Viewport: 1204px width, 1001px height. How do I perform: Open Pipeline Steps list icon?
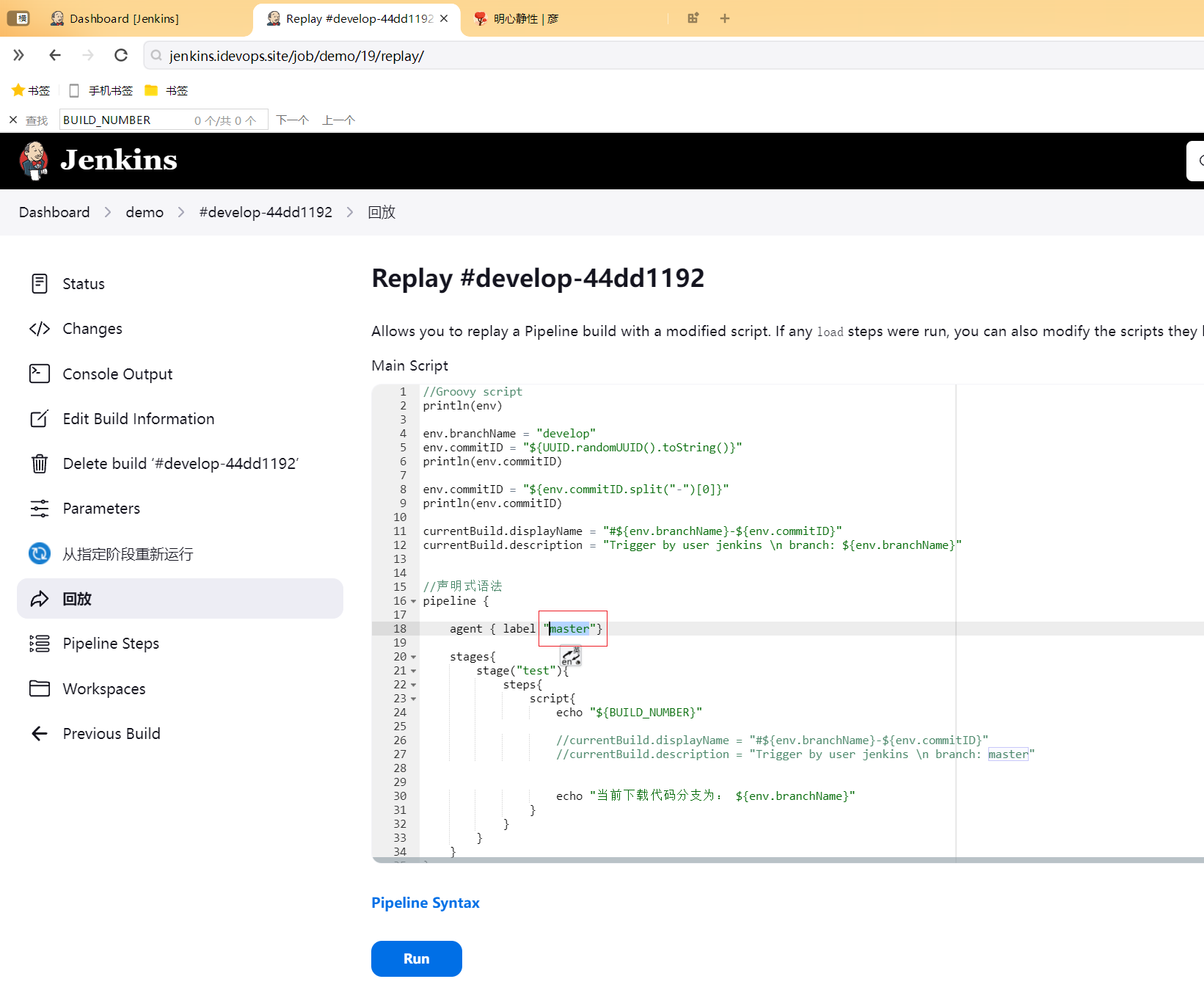coord(40,644)
